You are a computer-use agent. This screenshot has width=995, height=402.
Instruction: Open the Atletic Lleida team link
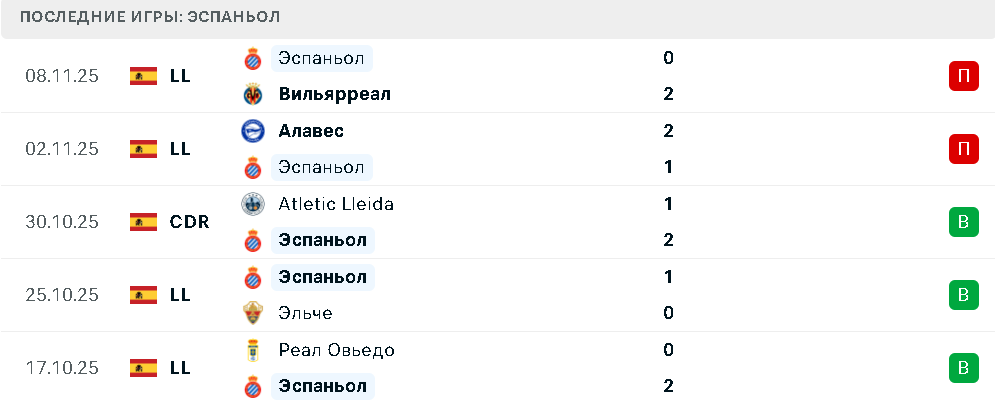click(x=337, y=204)
